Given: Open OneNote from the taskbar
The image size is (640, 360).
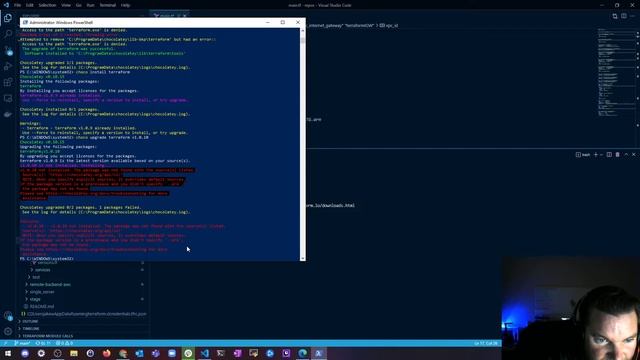Looking at the screenshot, I should [237, 353].
